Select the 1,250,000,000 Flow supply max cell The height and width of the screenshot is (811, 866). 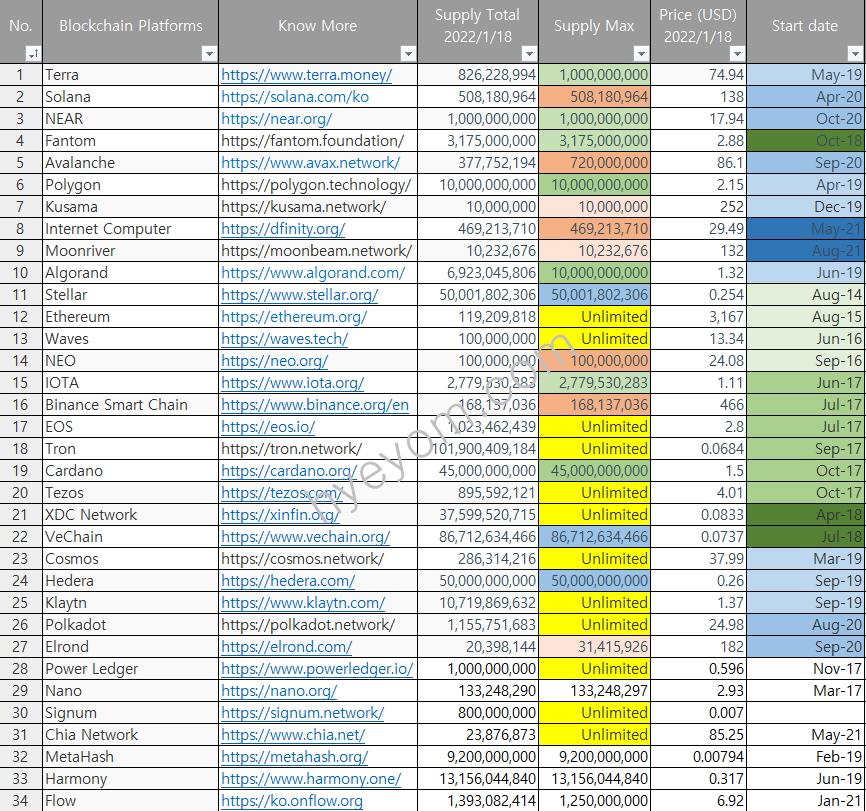pos(594,801)
